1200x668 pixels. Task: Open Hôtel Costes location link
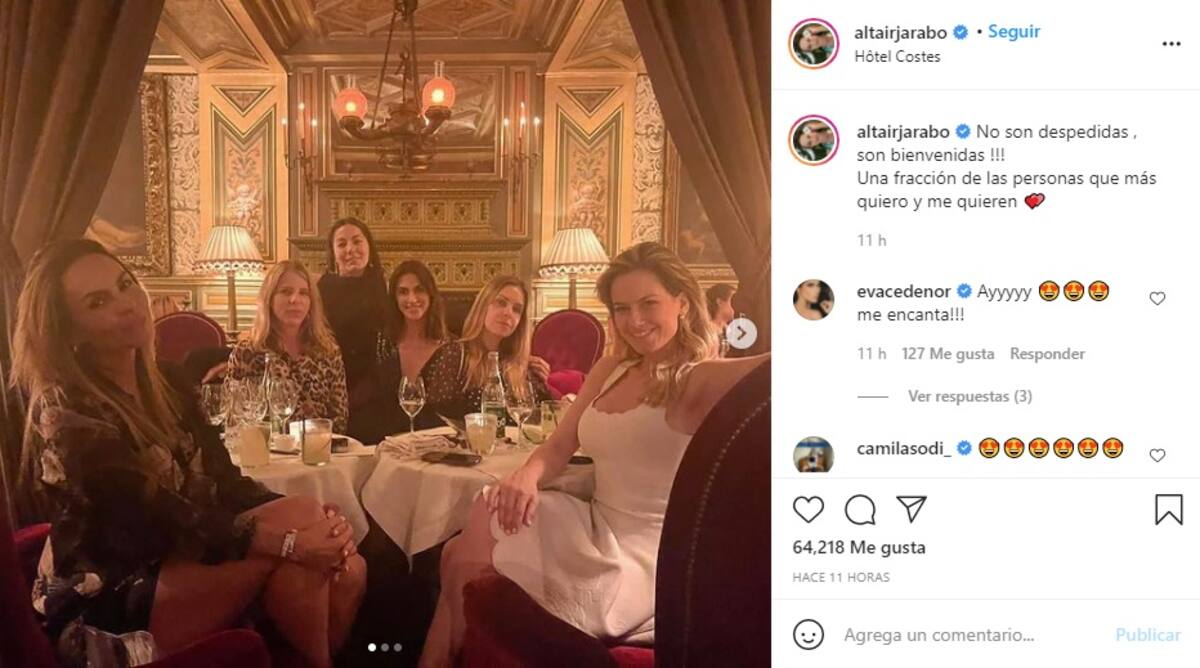pos(898,57)
